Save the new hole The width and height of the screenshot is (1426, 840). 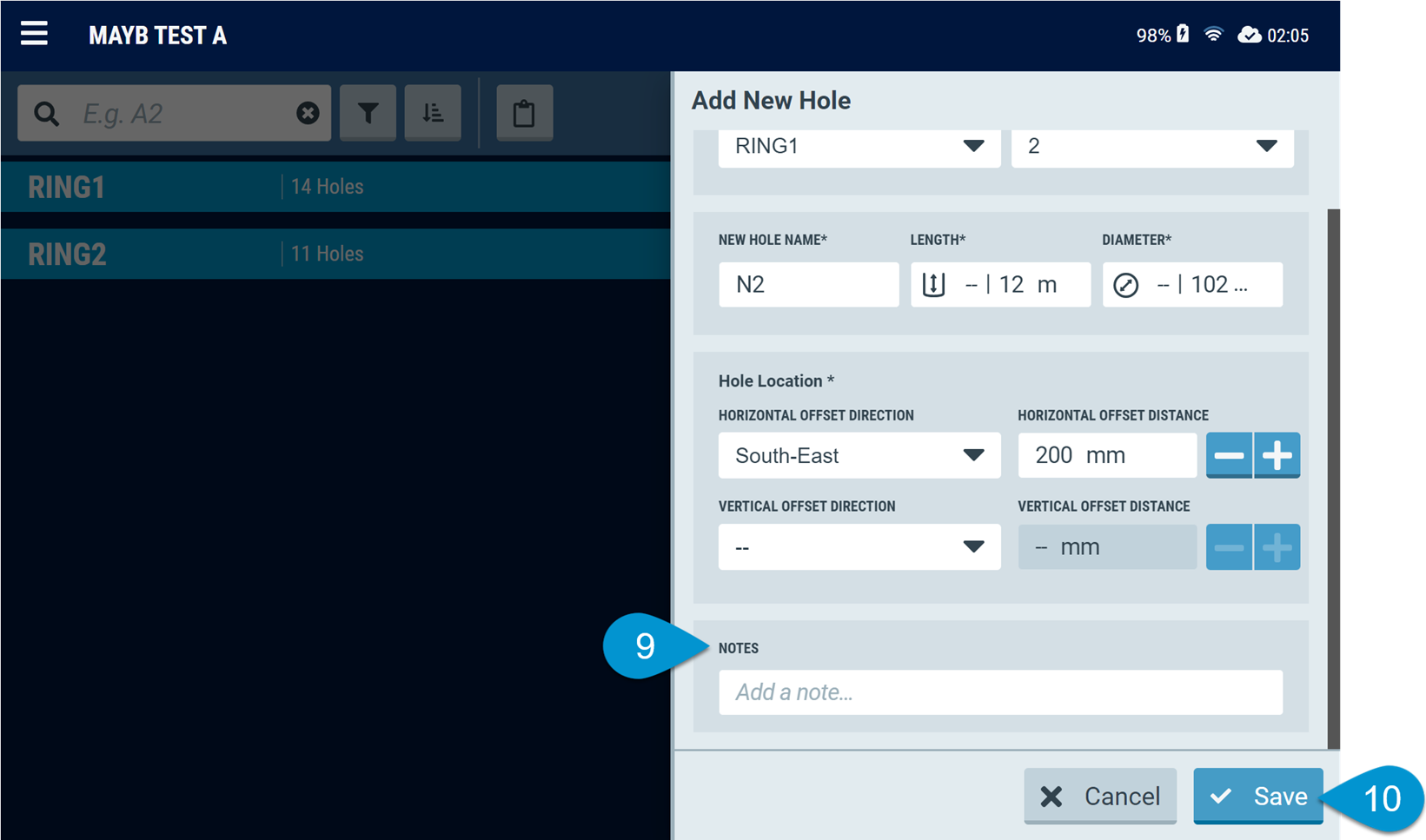pyautogui.click(x=1257, y=796)
